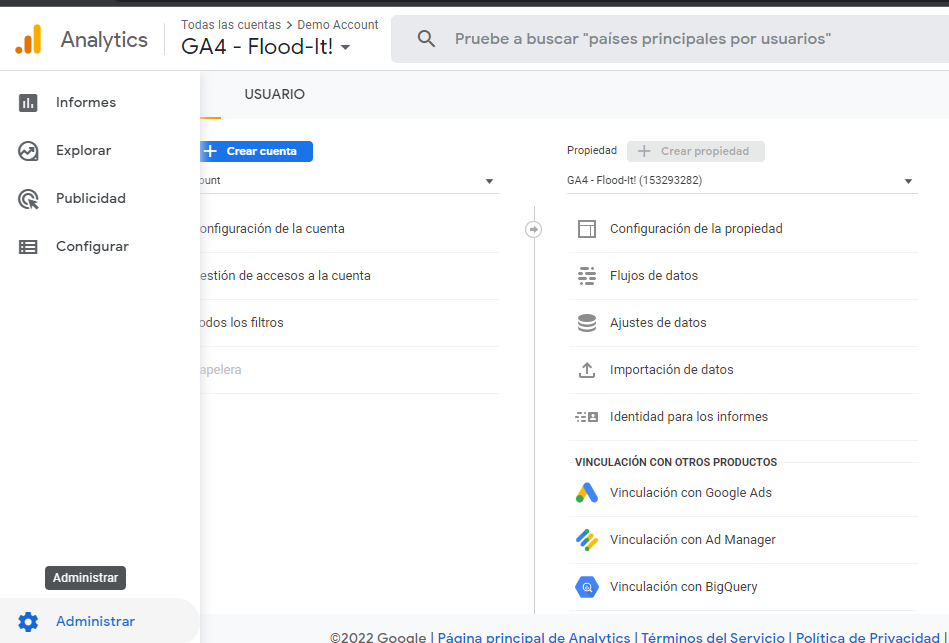This screenshot has height=643, width=949.
Task: Click the plus icon on Crear cuenta
Action: [x=210, y=151]
